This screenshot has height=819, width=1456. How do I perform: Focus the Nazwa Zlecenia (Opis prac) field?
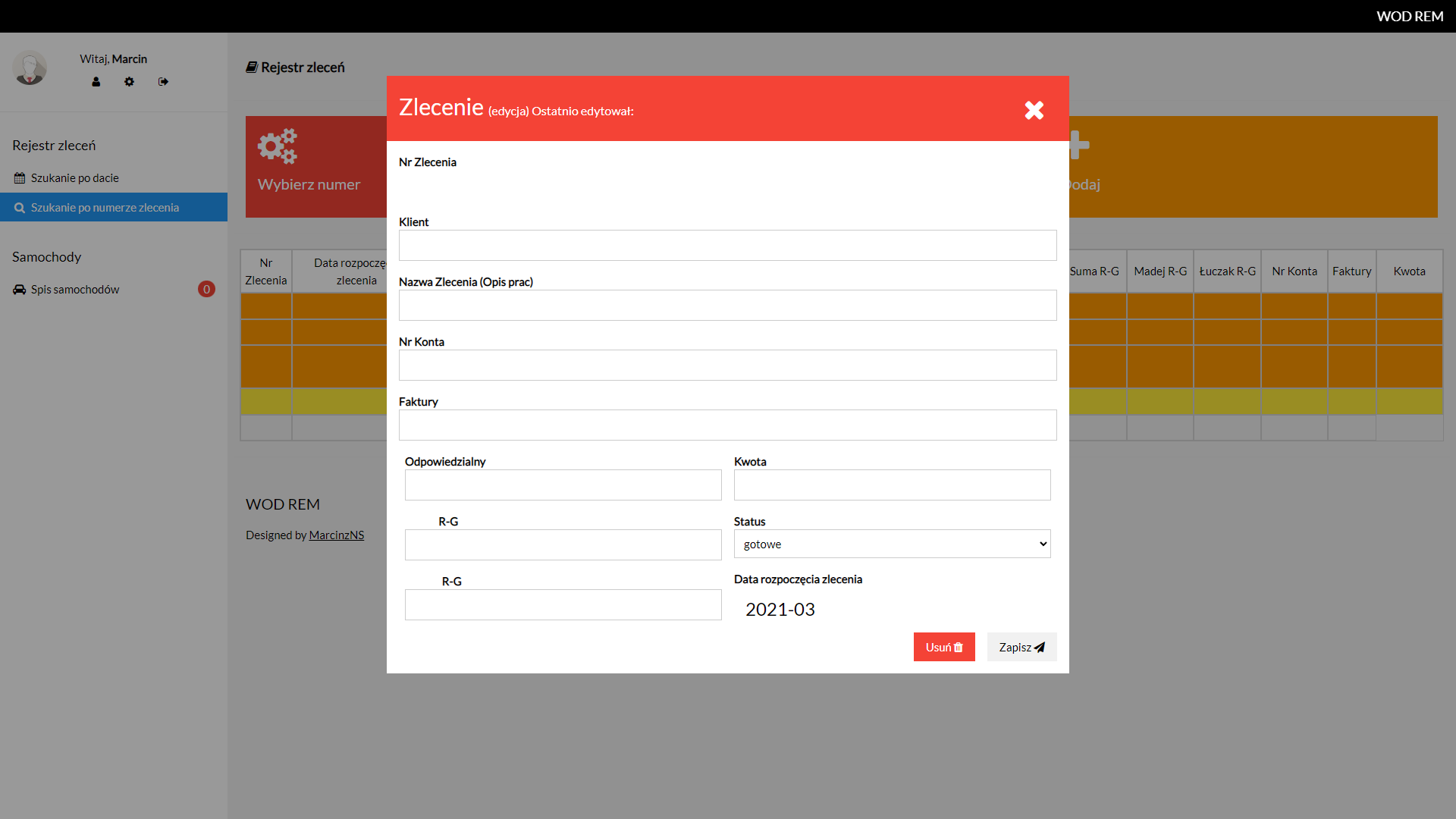click(727, 306)
